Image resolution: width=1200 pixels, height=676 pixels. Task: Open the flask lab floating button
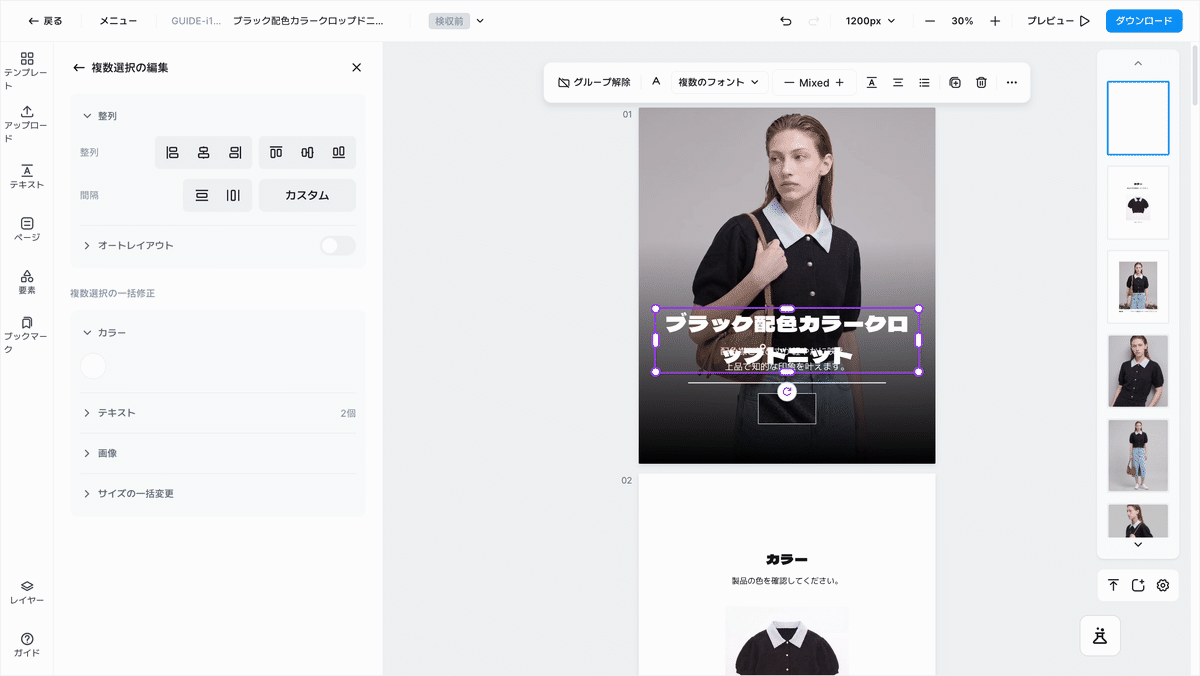point(1100,635)
